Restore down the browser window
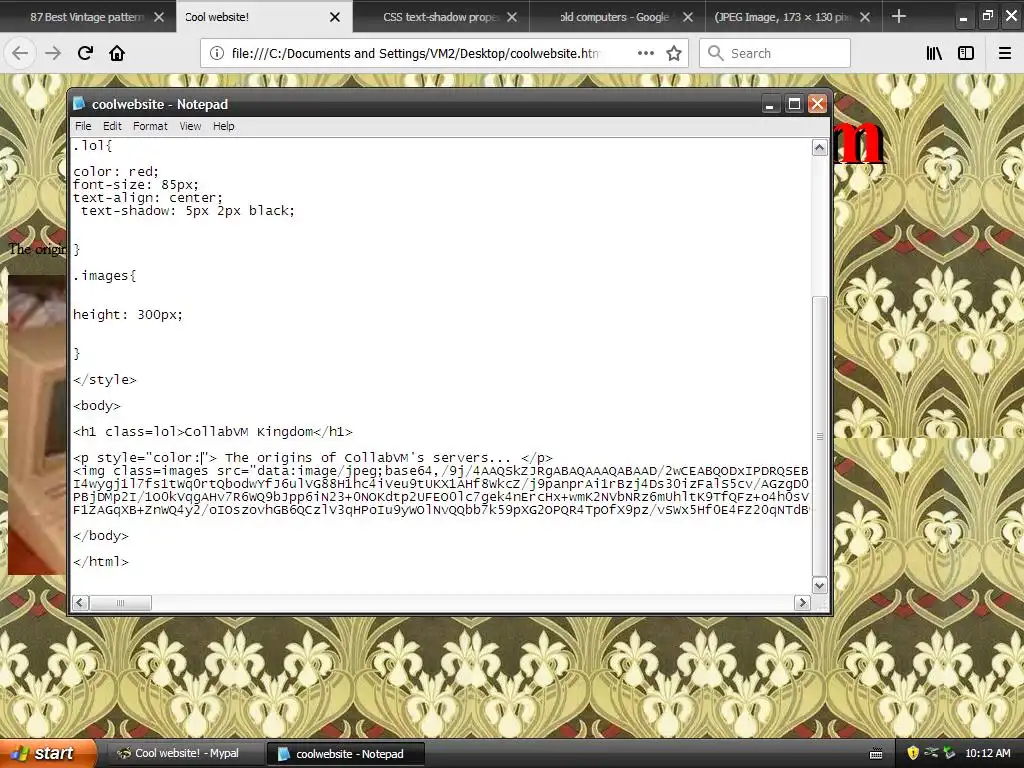This screenshot has width=1024, height=768. [987, 16]
